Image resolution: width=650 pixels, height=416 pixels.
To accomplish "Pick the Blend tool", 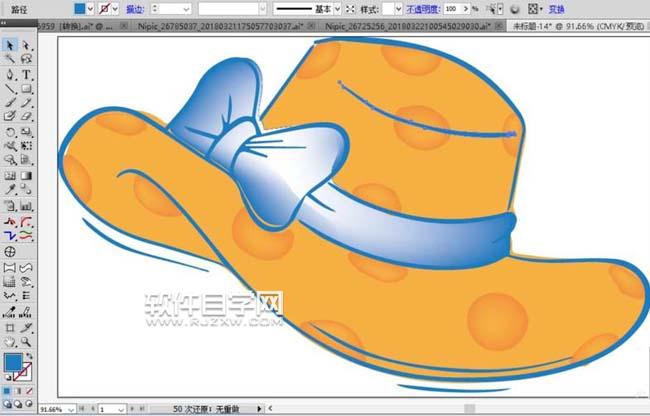I will click(x=26, y=189).
